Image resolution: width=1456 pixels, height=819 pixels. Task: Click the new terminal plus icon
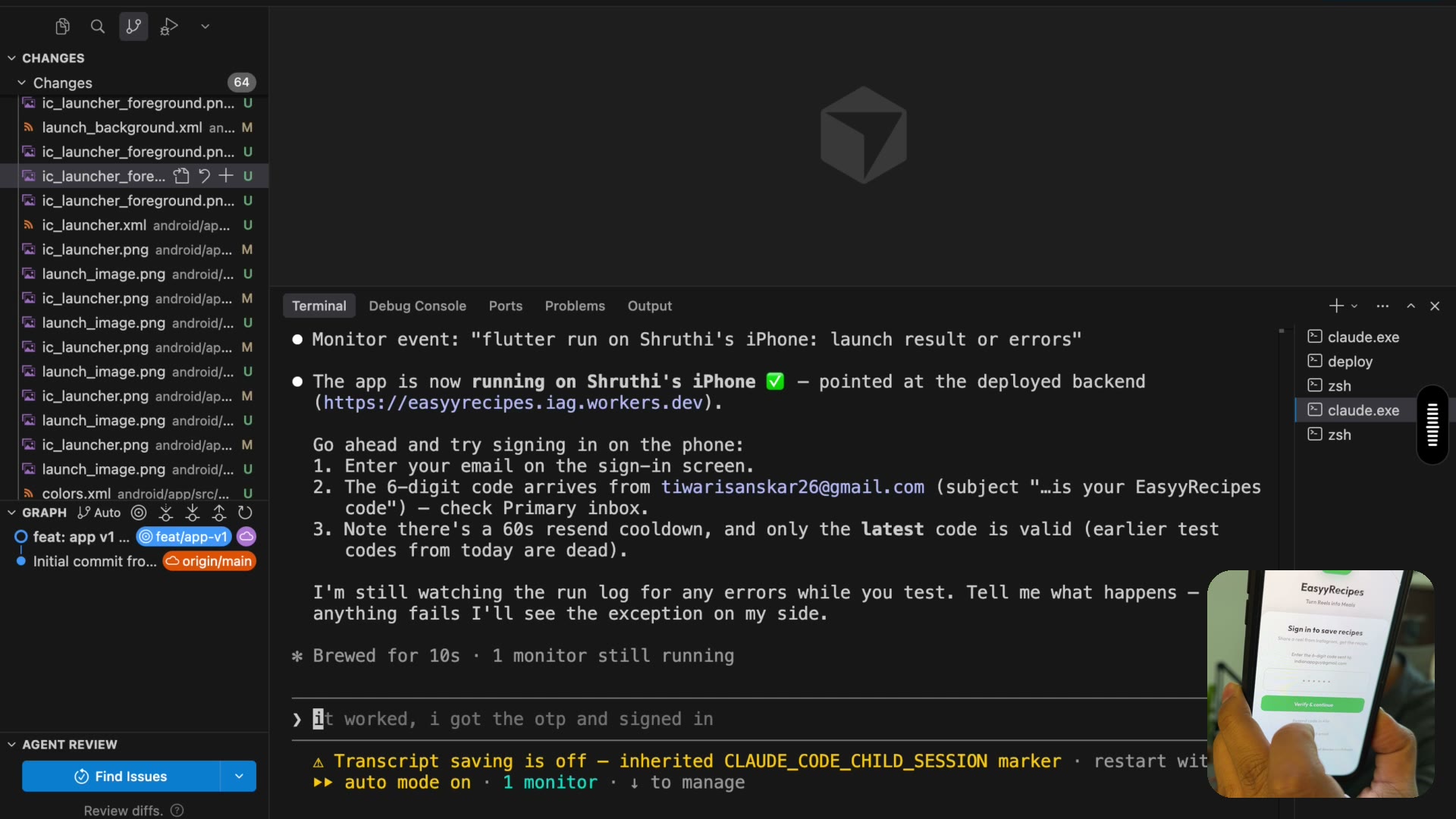coord(1336,306)
